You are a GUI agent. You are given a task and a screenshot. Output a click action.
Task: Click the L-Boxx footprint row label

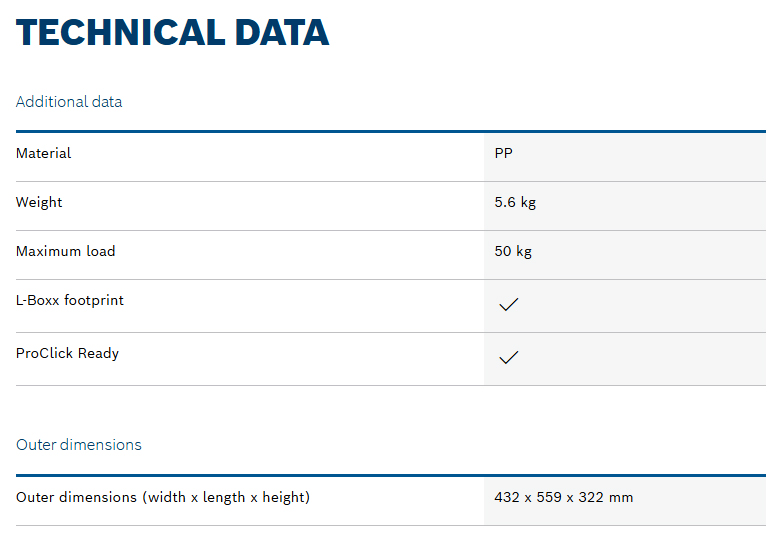tap(70, 300)
